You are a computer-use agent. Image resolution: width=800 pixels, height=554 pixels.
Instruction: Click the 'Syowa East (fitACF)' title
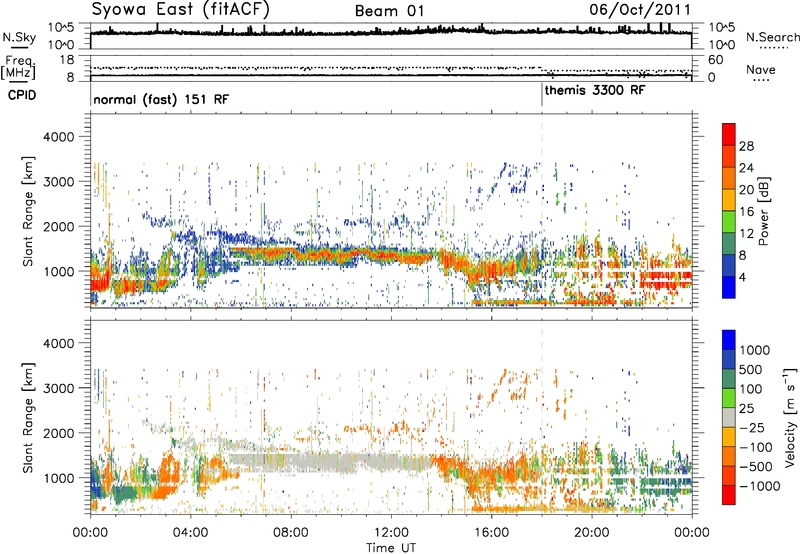180,10
